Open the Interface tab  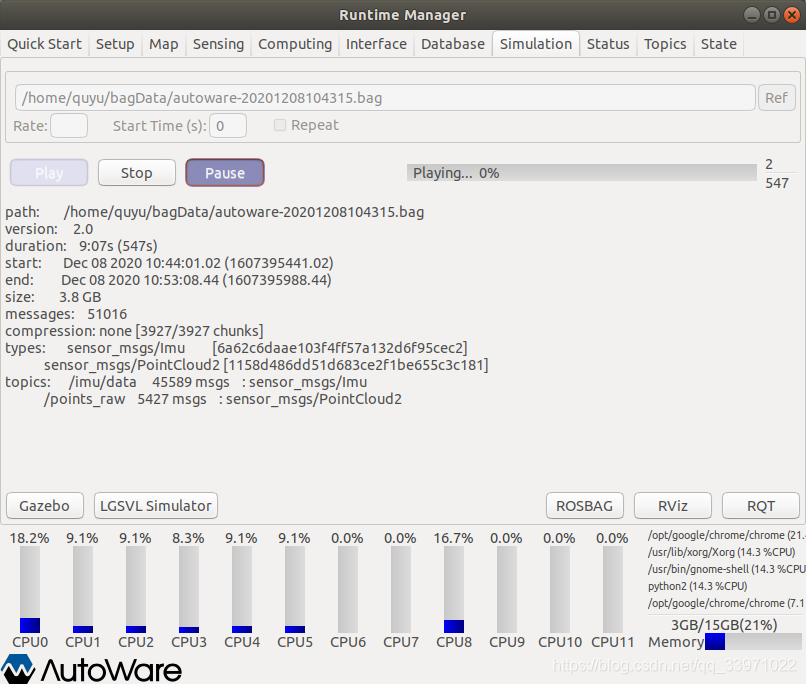coord(376,44)
